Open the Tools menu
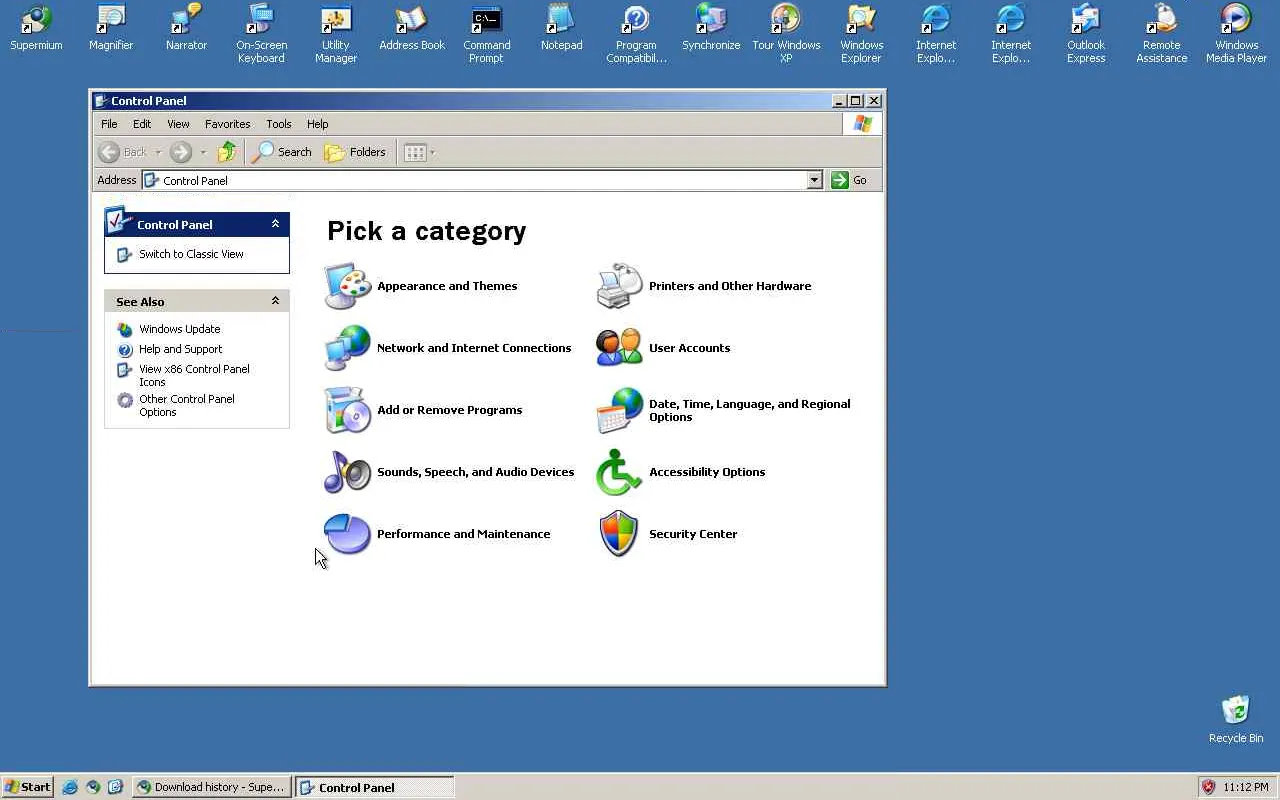Viewport: 1280px width, 800px height. click(x=278, y=124)
